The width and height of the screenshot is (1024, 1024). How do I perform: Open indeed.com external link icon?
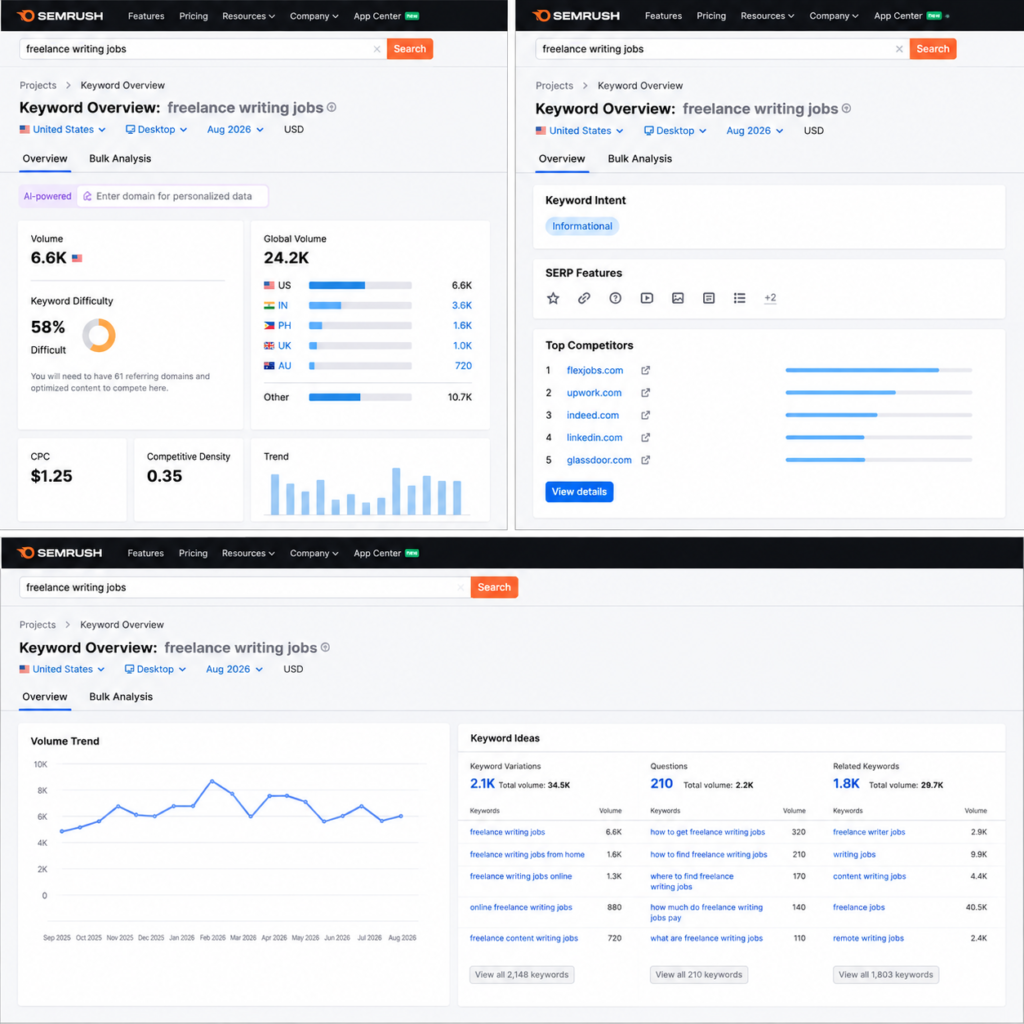tap(645, 415)
